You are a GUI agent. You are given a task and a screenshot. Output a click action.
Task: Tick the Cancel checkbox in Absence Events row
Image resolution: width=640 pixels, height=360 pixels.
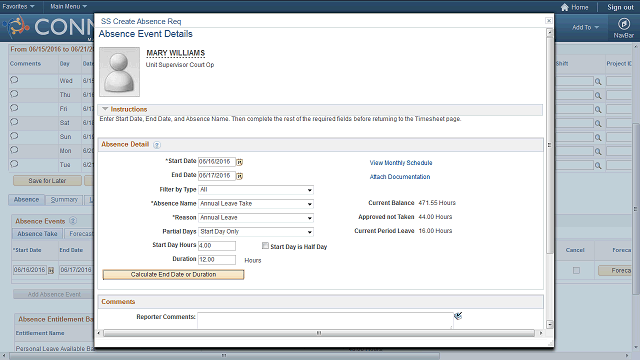576,270
